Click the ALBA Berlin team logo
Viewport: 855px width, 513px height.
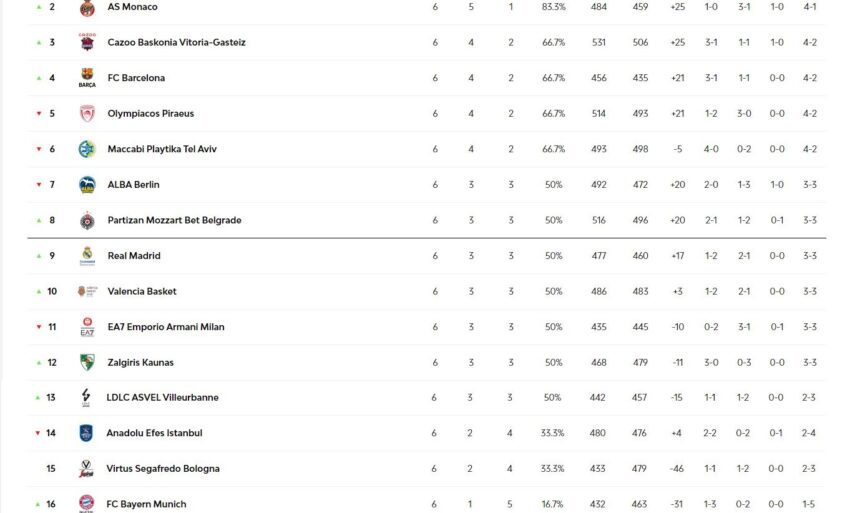pyautogui.click(x=87, y=185)
